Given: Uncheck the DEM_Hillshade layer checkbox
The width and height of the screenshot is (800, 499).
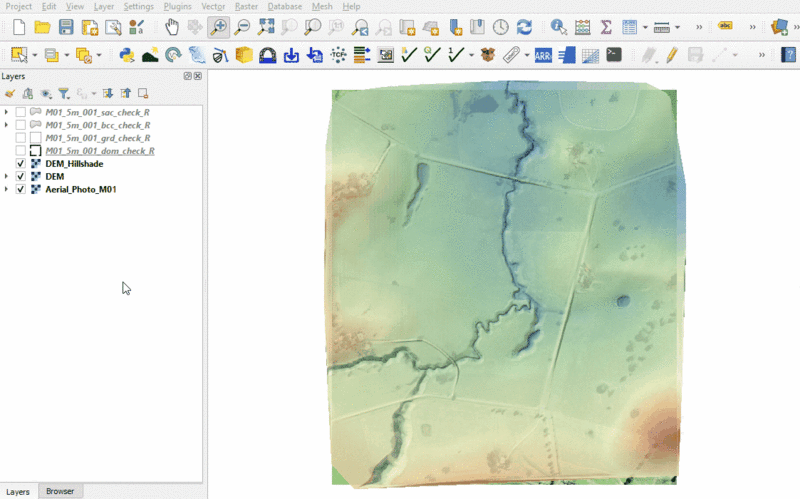Looking at the screenshot, I should 21,164.
